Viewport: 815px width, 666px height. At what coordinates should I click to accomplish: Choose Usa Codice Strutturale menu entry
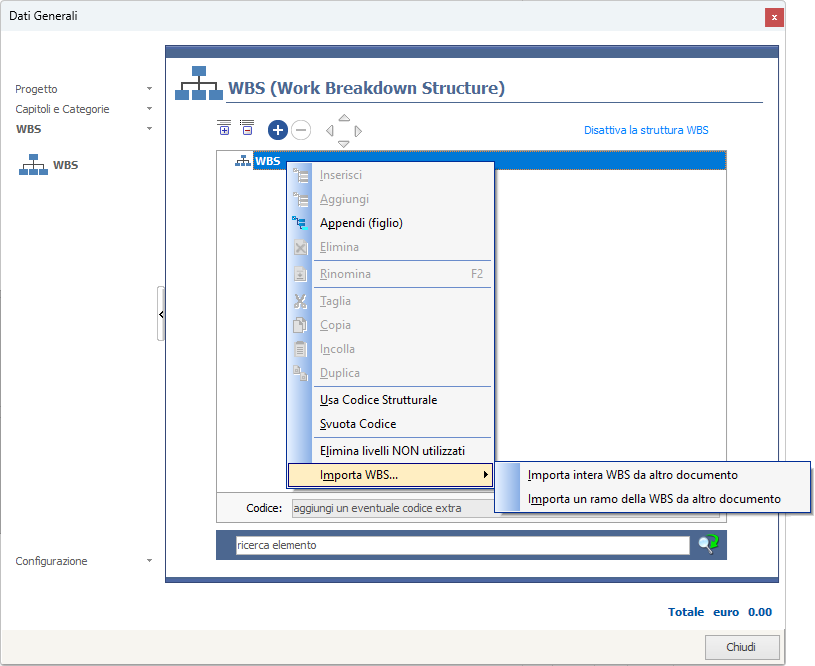pyautogui.click(x=378, y=400)
